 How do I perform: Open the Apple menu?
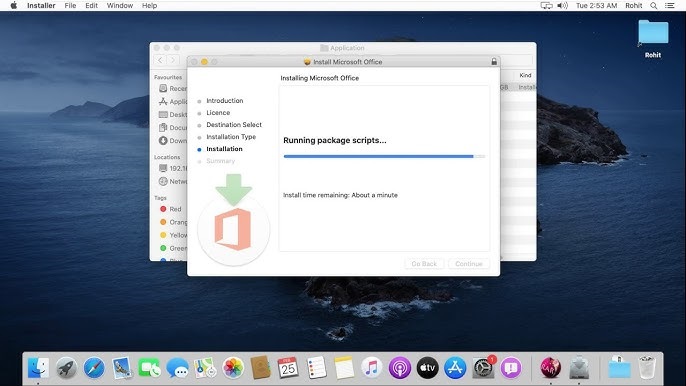[x=14, y=6]
